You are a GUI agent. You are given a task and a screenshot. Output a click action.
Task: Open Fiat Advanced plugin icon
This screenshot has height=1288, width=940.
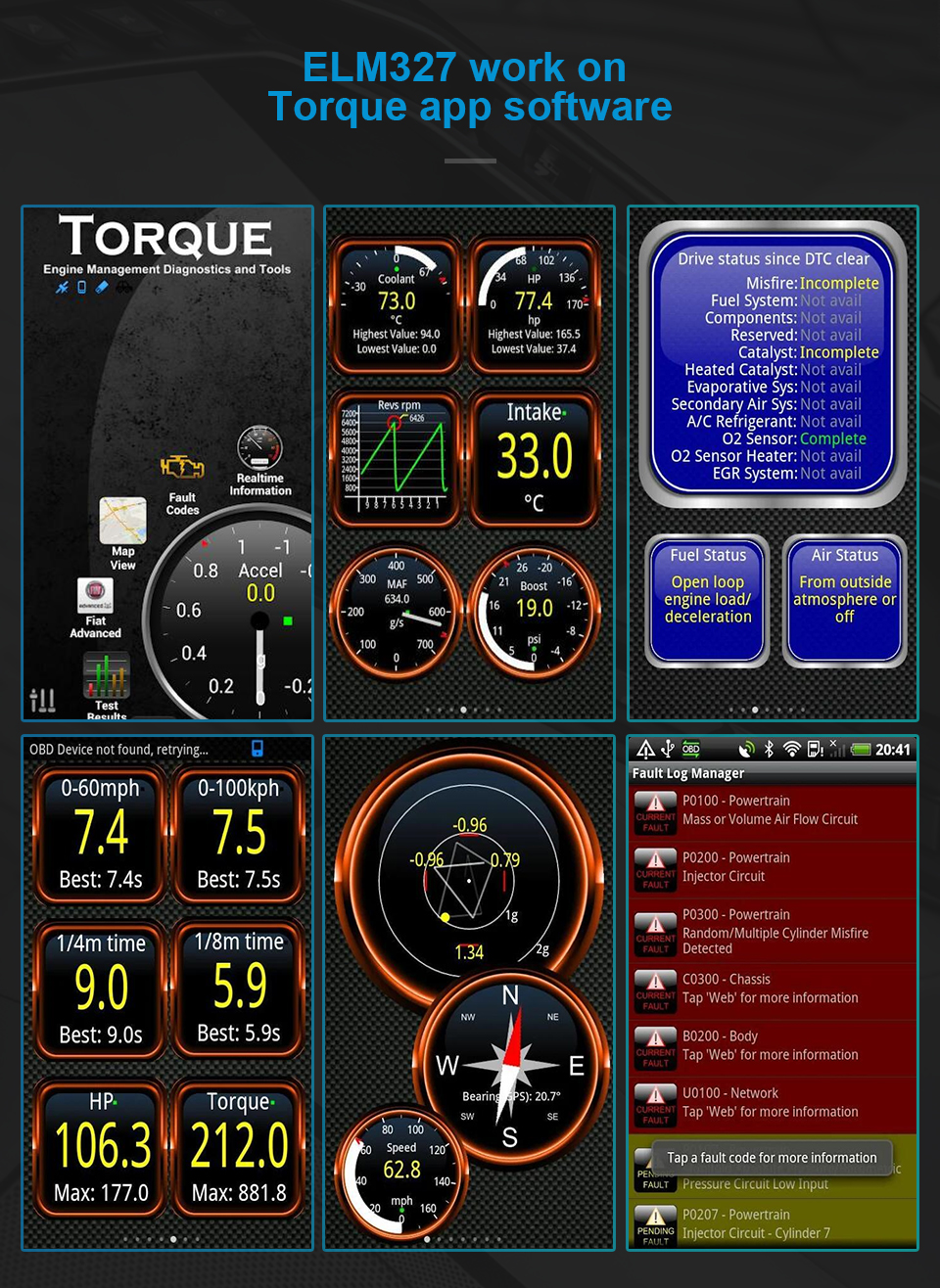(96, 594)
